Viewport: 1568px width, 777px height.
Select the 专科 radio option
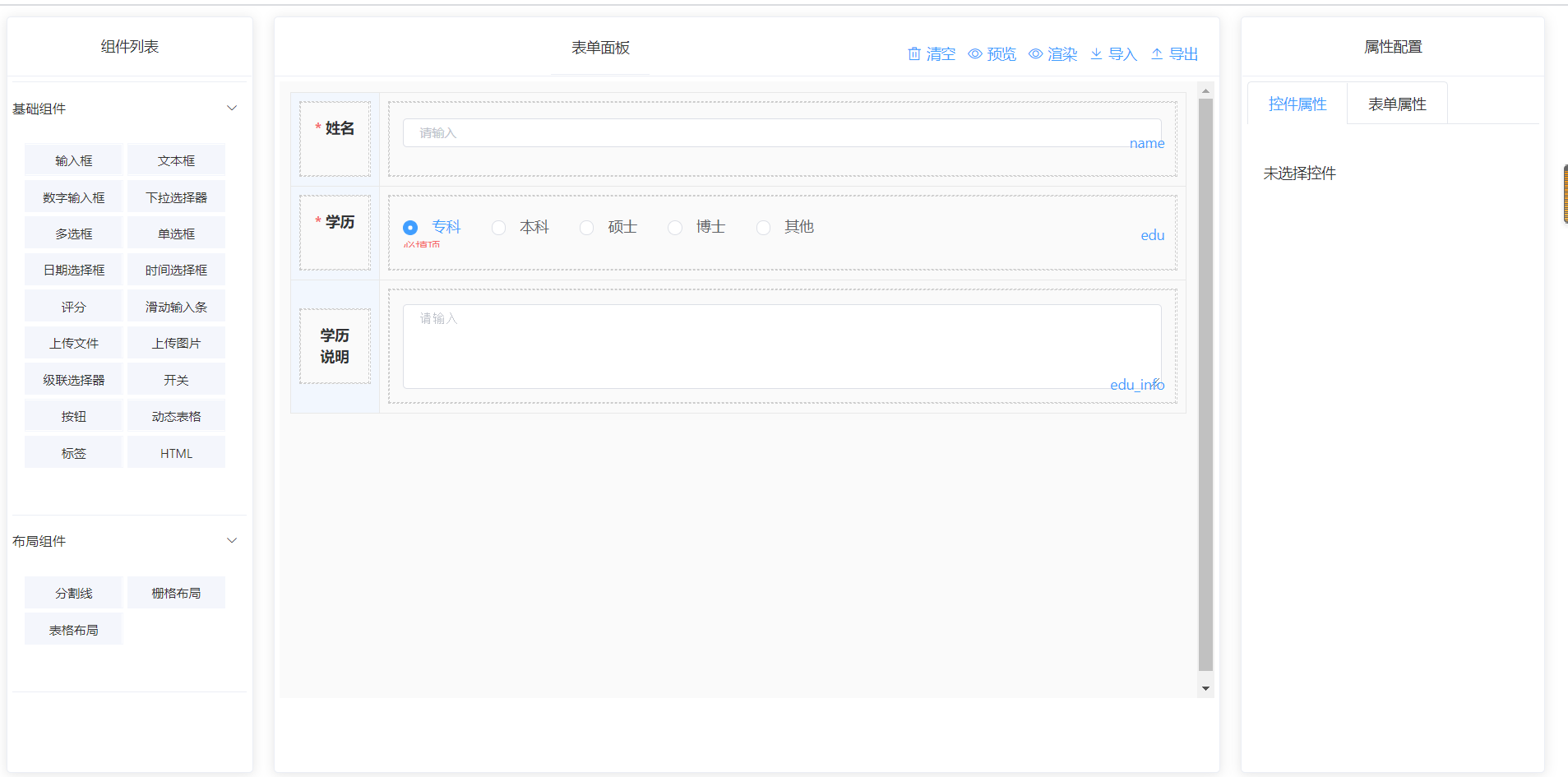click(x=410, y=228)
